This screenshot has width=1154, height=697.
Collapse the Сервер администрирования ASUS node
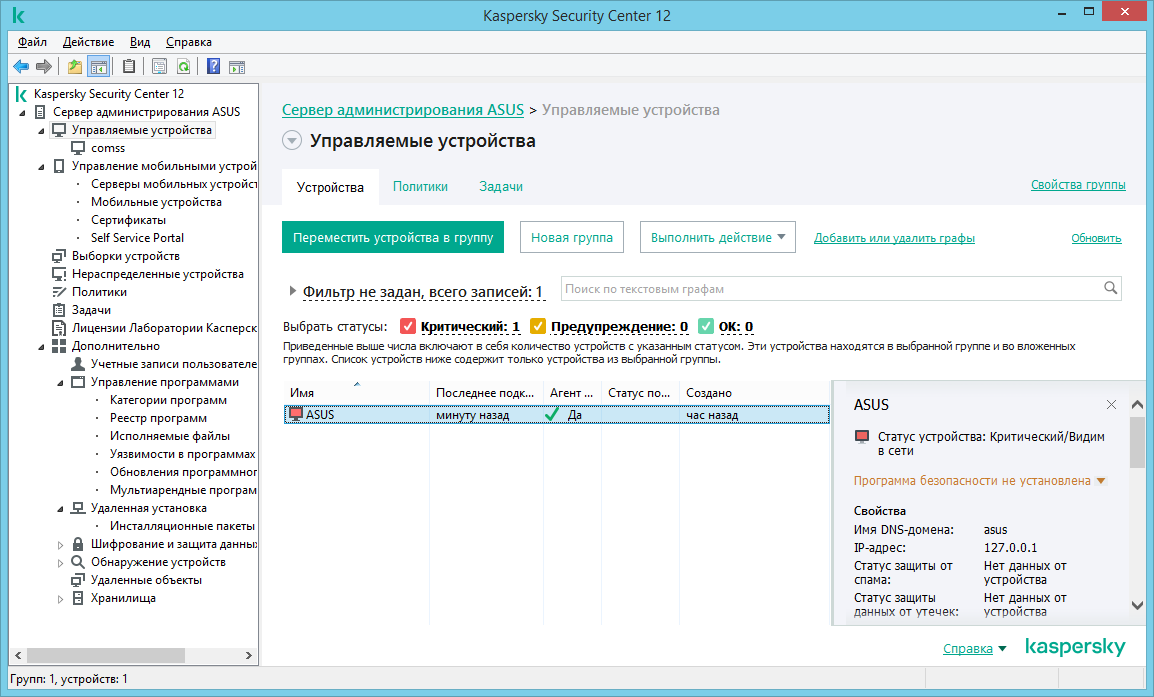tap(22, 113)
